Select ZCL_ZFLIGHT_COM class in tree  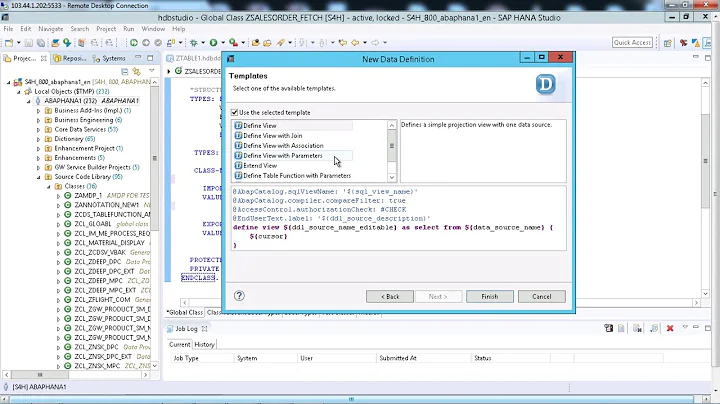102,300
